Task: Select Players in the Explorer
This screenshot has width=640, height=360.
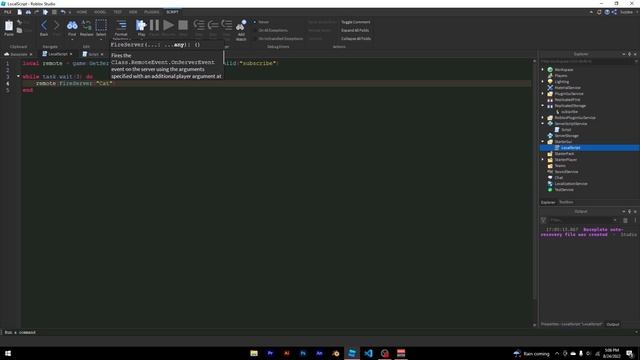Action: coord(560,76)
